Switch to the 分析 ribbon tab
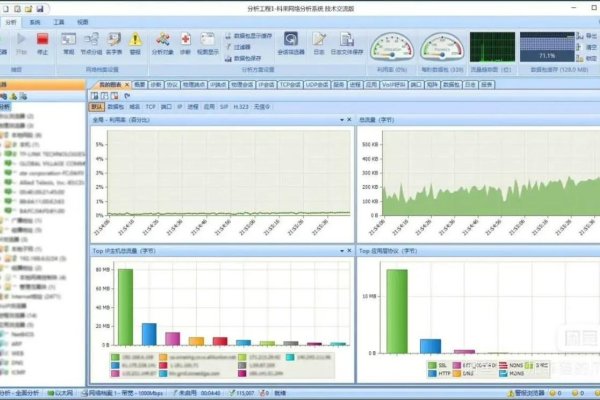The image size is (600, 400). [11, 22]
